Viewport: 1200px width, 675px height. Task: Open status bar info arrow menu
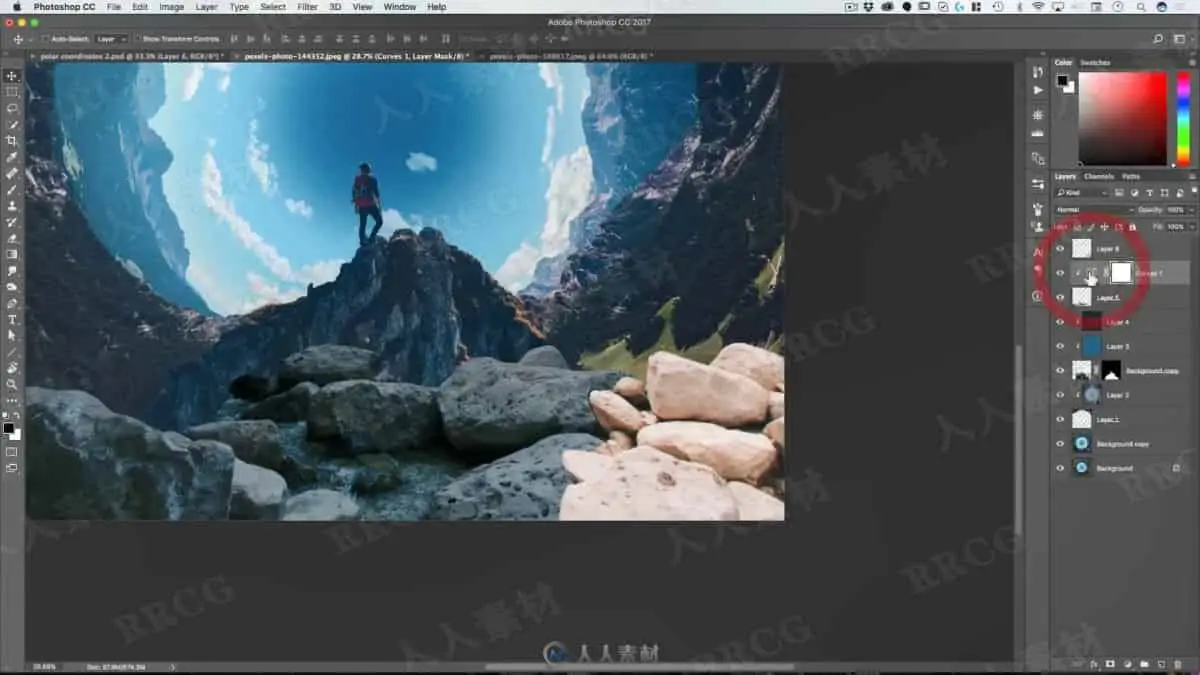tap(173, 666)
